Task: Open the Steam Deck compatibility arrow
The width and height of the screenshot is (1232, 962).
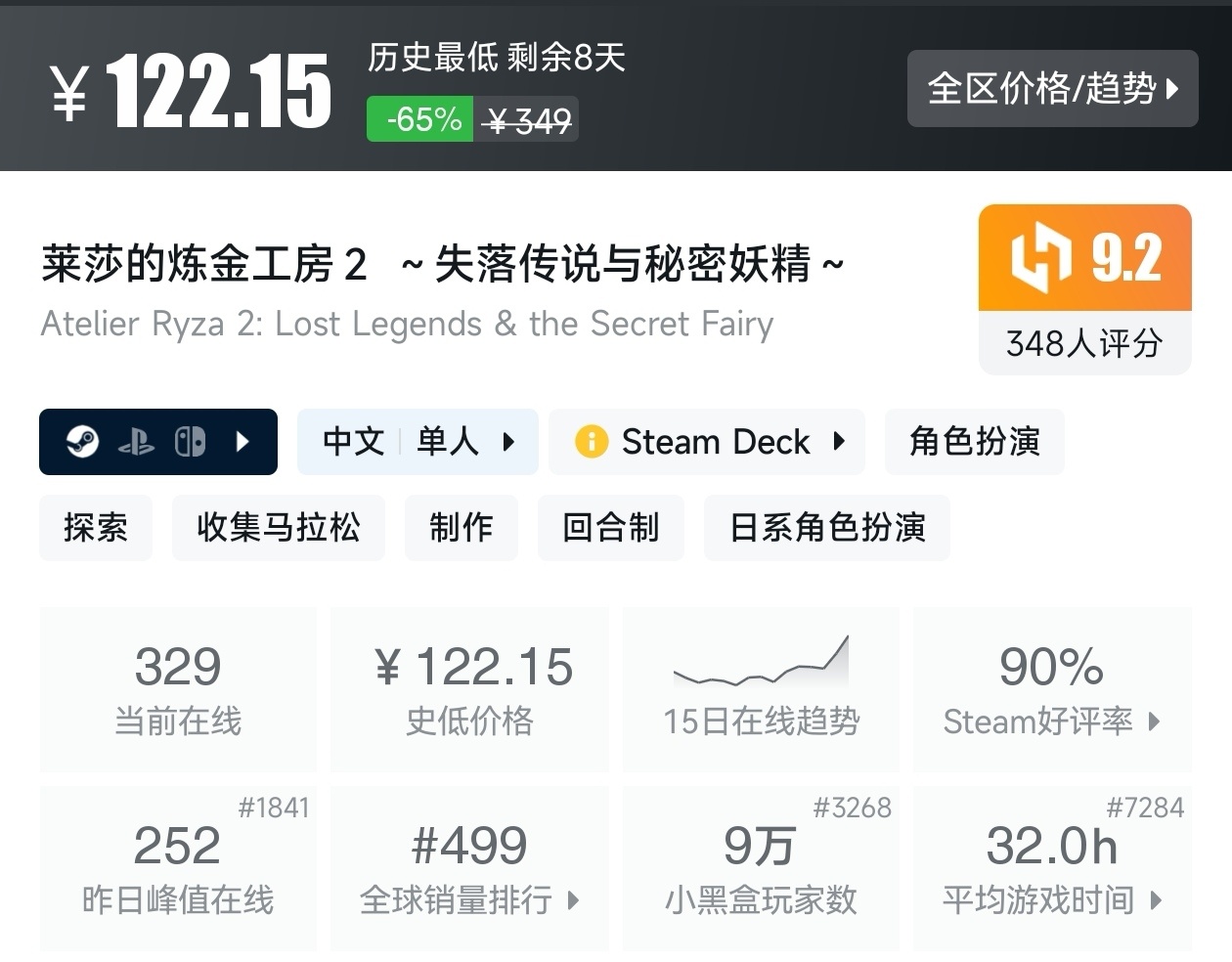Action: tap(839, 442)
